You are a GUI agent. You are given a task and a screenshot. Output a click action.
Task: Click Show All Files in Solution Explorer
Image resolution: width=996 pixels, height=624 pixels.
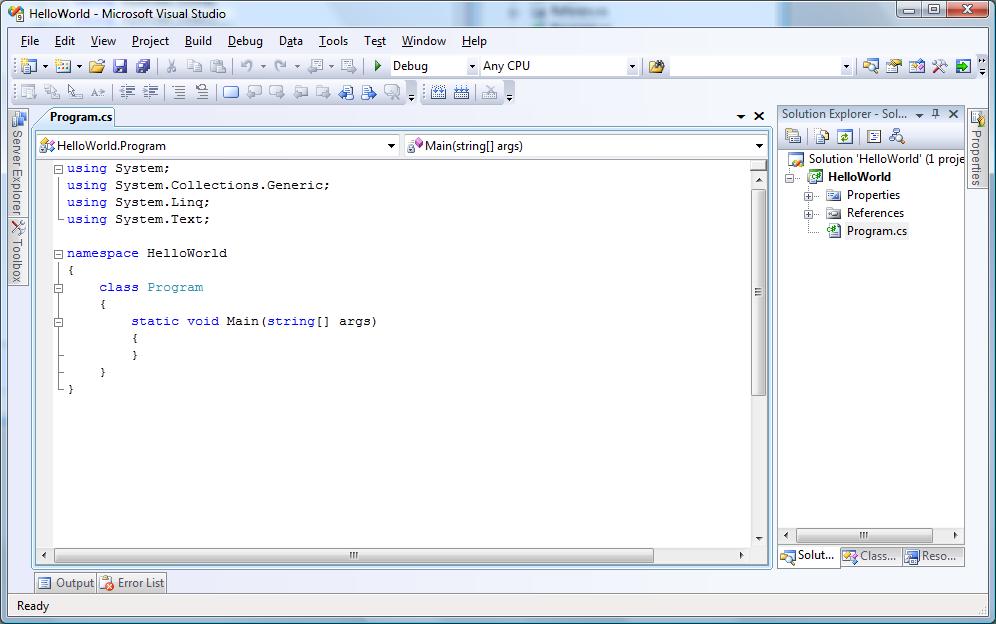[822, 136]
